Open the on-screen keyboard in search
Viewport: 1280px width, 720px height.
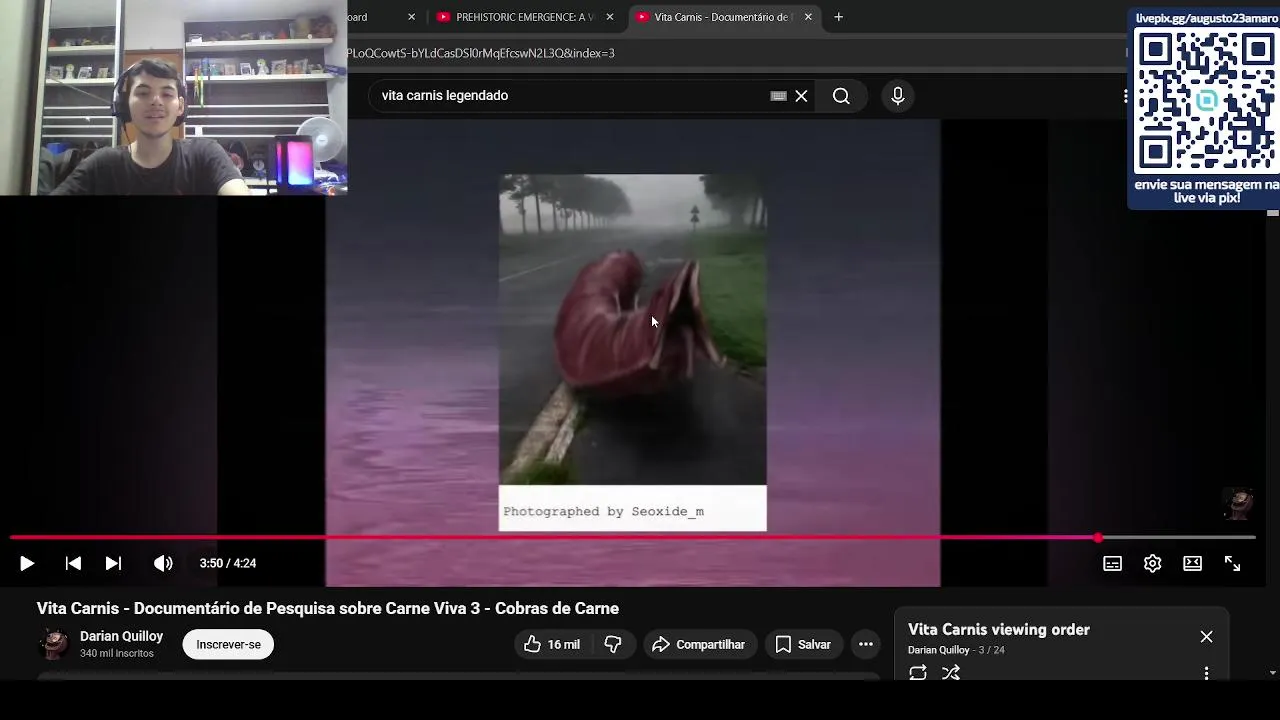[x=778, y=96]
